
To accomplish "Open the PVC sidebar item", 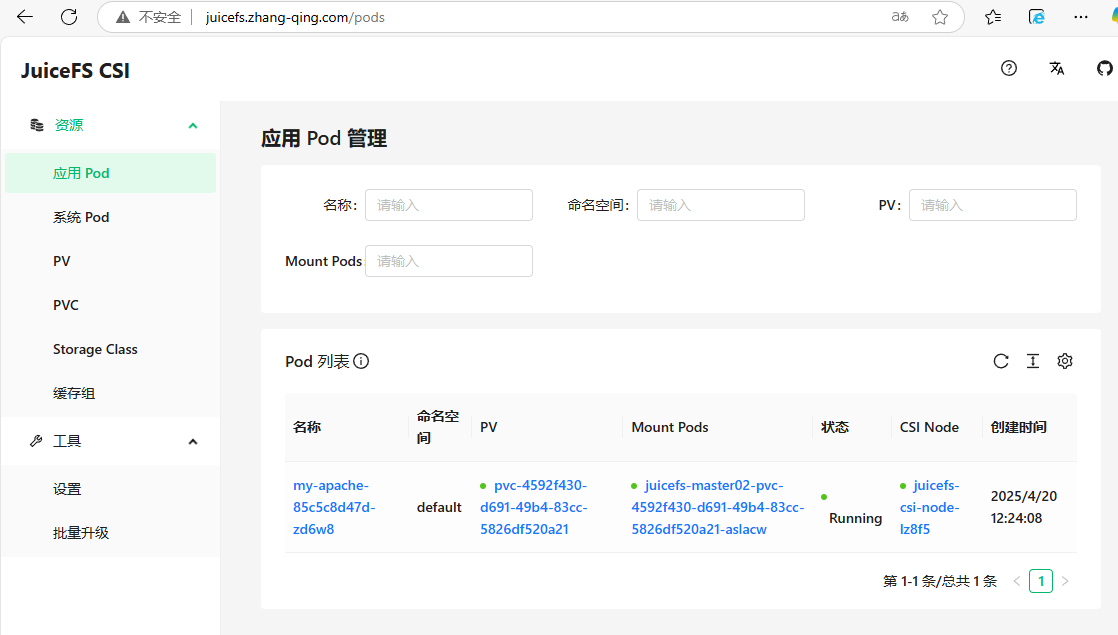I will point(111,305).
